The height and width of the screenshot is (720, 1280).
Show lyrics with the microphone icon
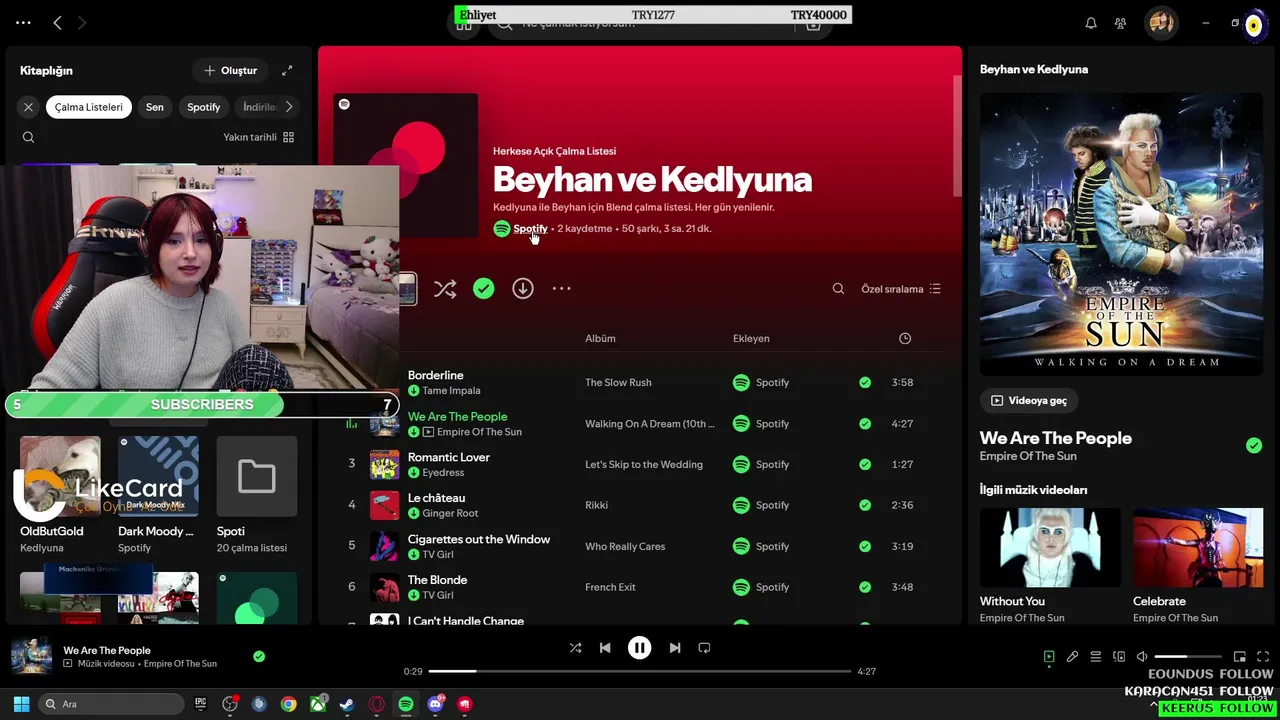click(x=1072, y=657)
